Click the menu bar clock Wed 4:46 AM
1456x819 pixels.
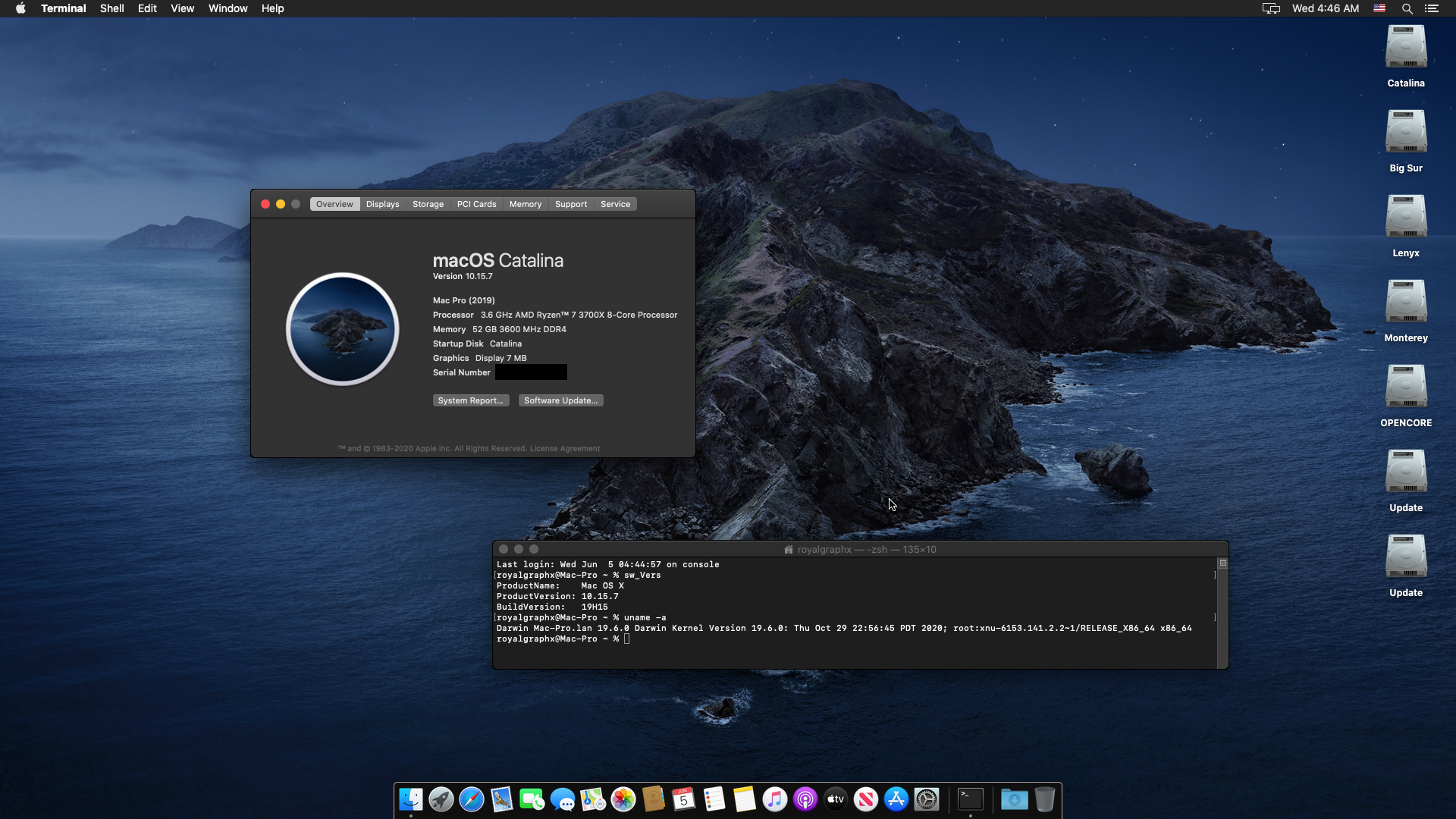tap(1326, 8)
